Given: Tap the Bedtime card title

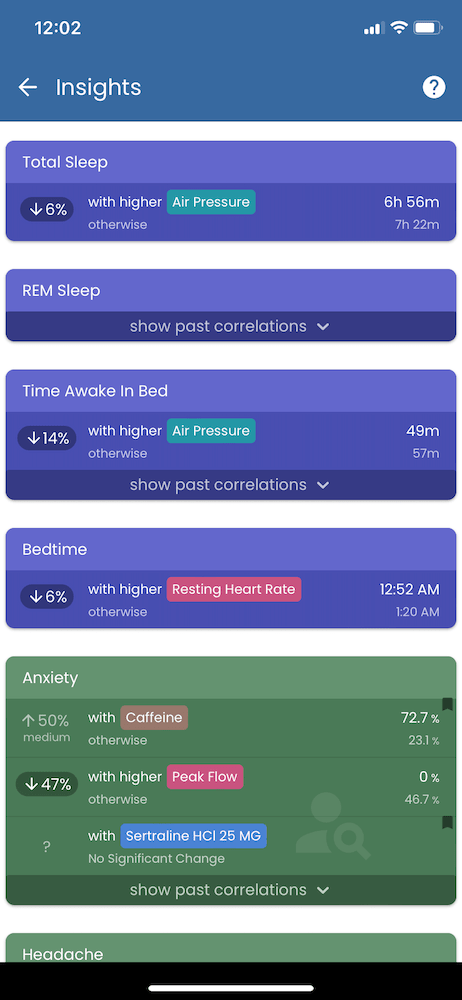Looking at the screenshot, I should click(x=55, y=550).
